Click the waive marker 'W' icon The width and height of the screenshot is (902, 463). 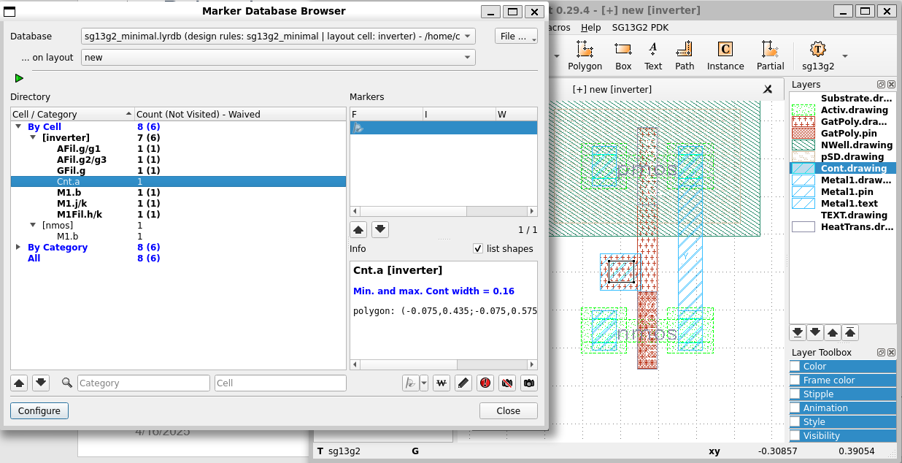click(441, 383)
